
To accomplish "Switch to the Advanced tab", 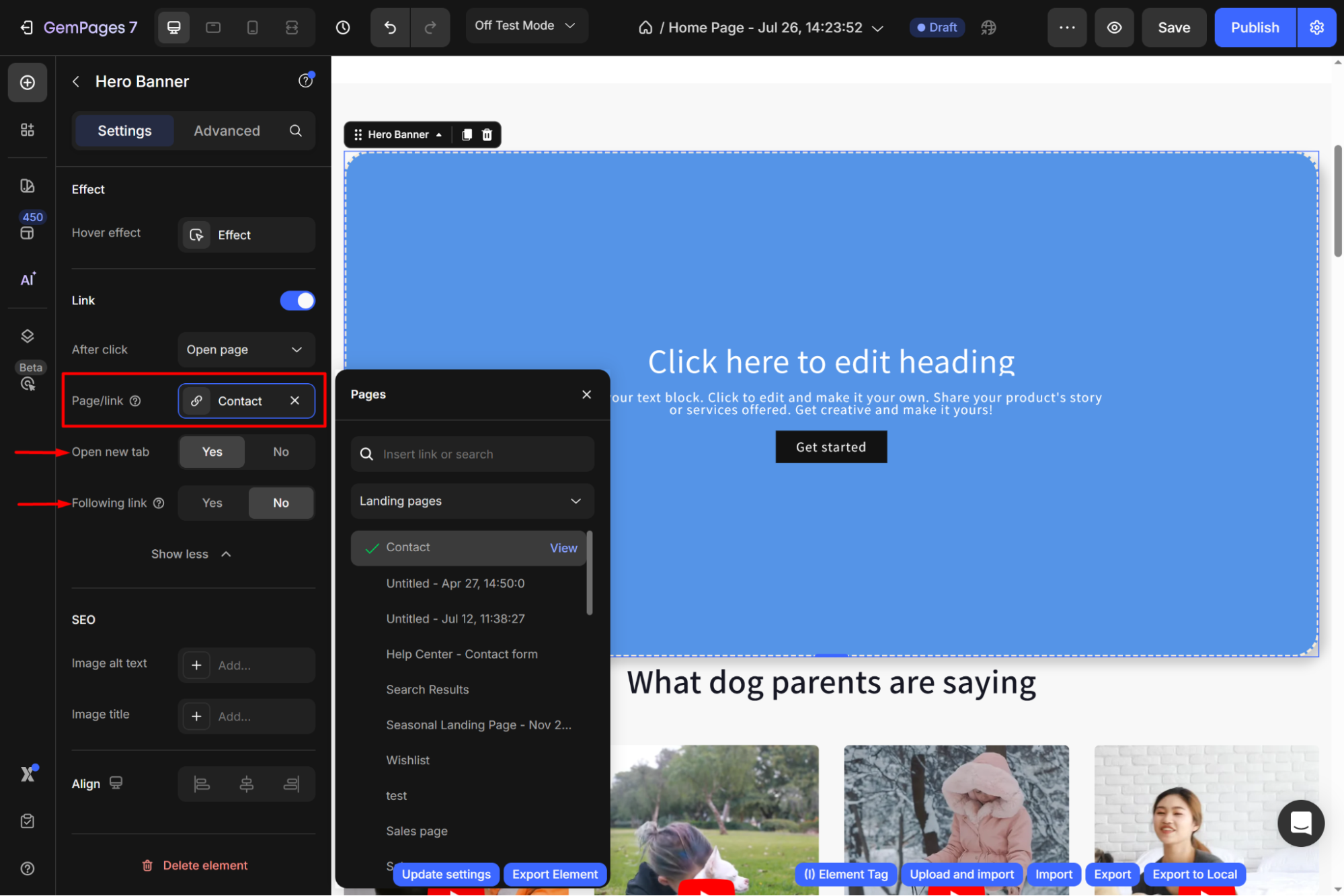I will coord(227,130).
